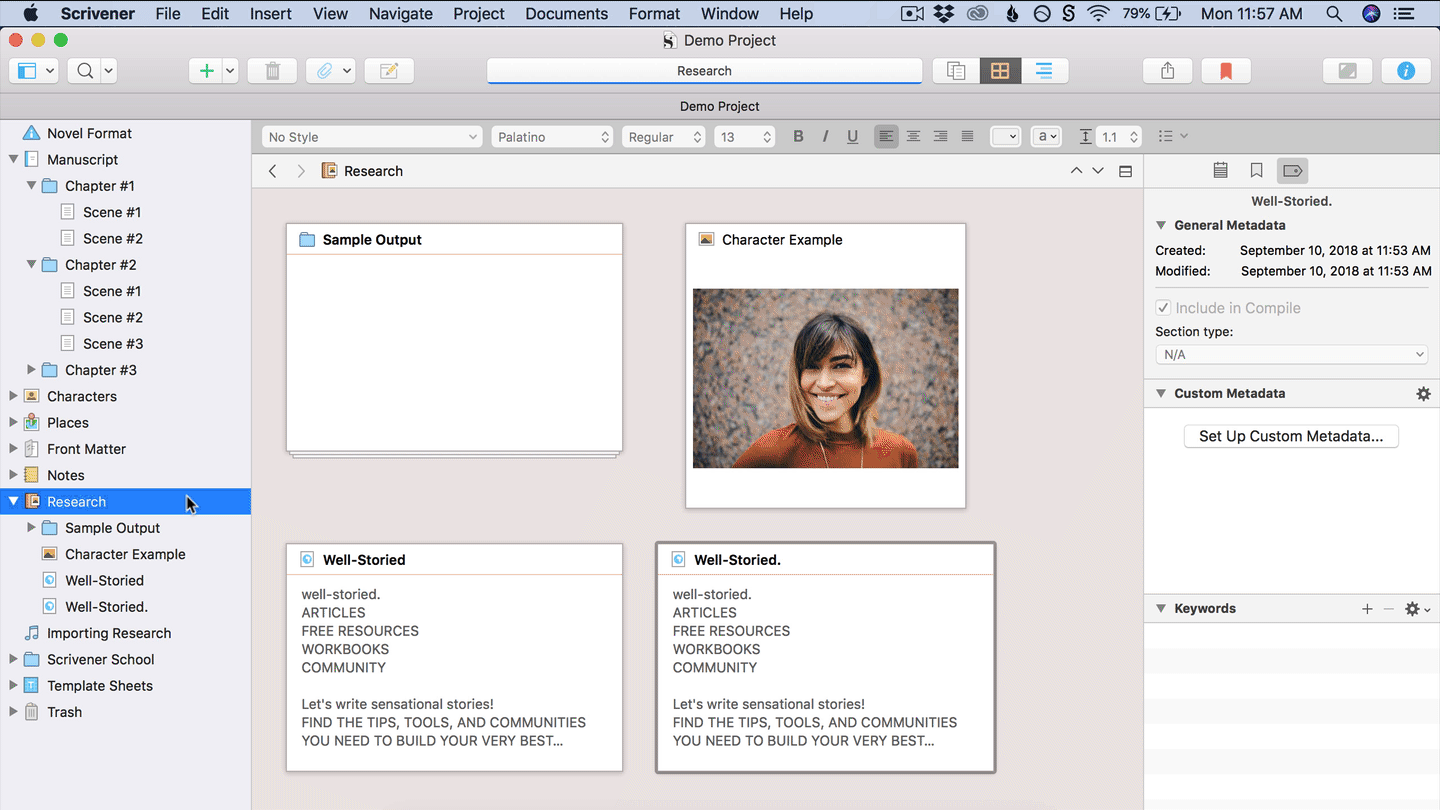Click the project Search magnifier button
Viewport: 1440px width, 810px height.
pyautogui.click(x=86, y=71)
